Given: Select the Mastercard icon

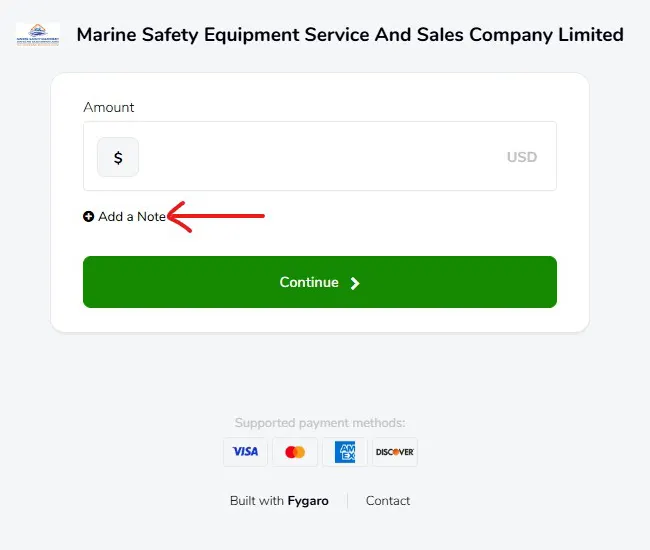Looking at the screenshot, I should [x=295, y=452].
